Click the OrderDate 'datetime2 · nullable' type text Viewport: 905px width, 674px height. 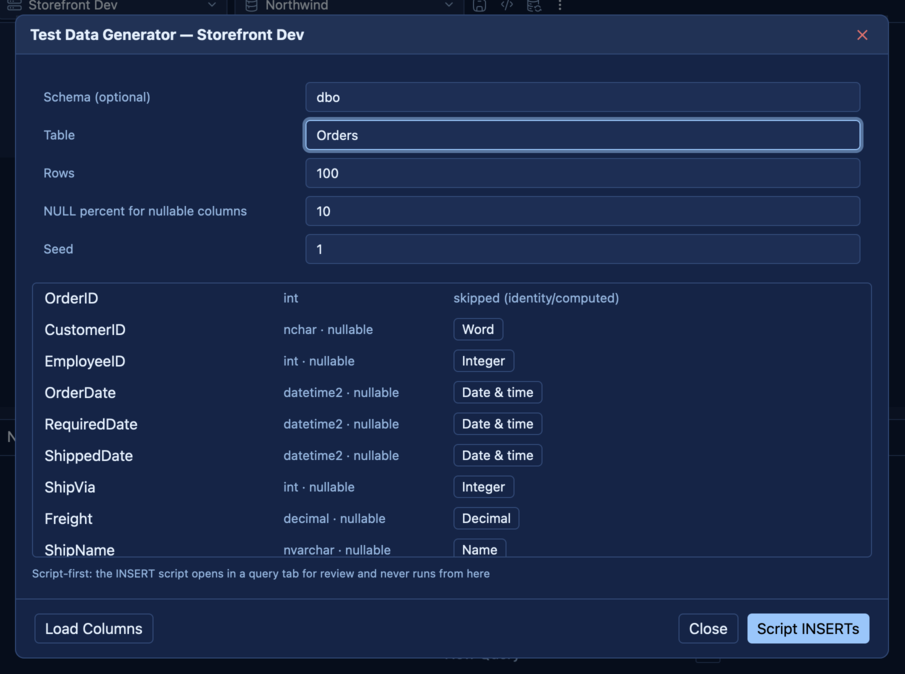[341, 392]
